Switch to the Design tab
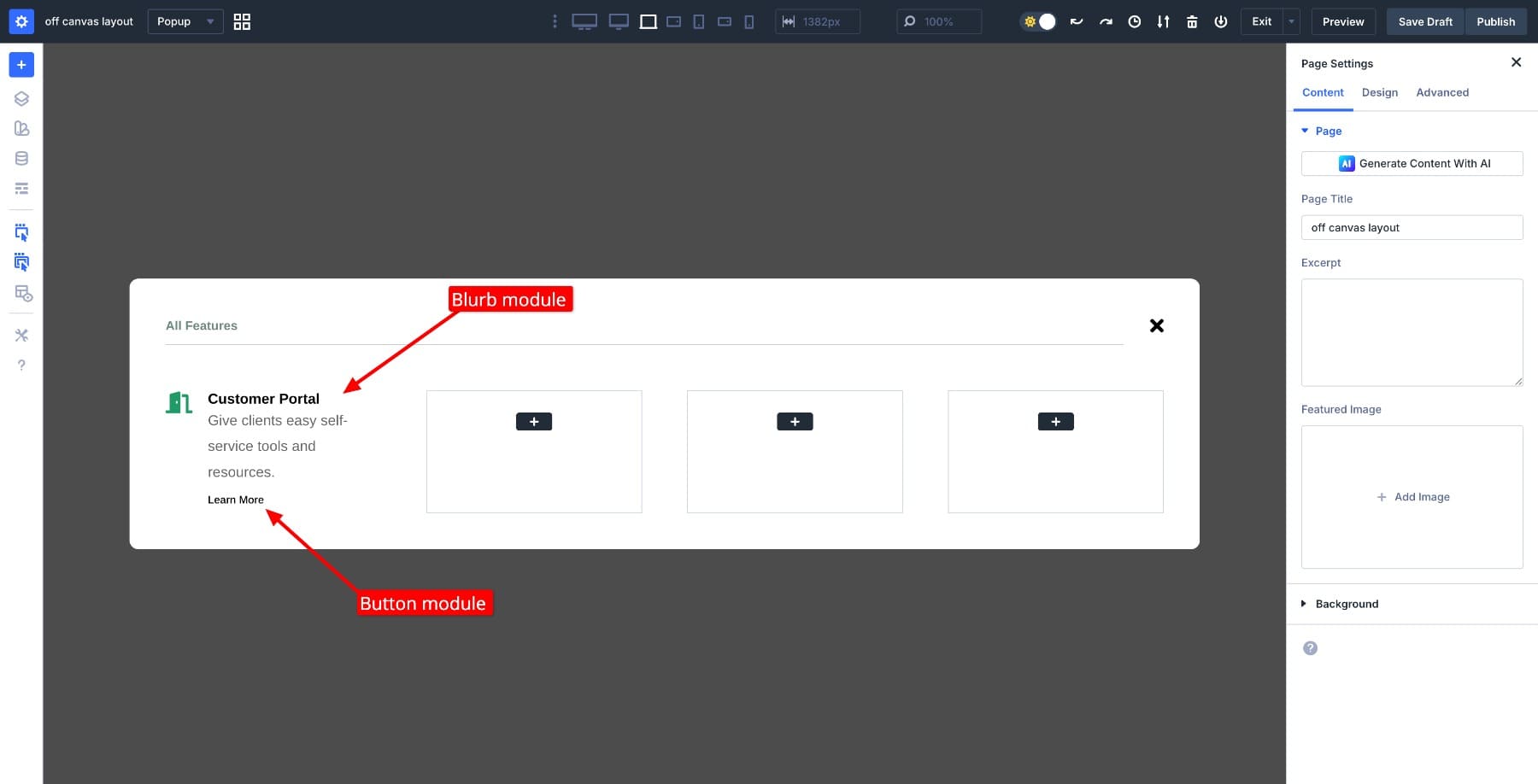Viewport: 1538px width, 784px height. 1380,92
